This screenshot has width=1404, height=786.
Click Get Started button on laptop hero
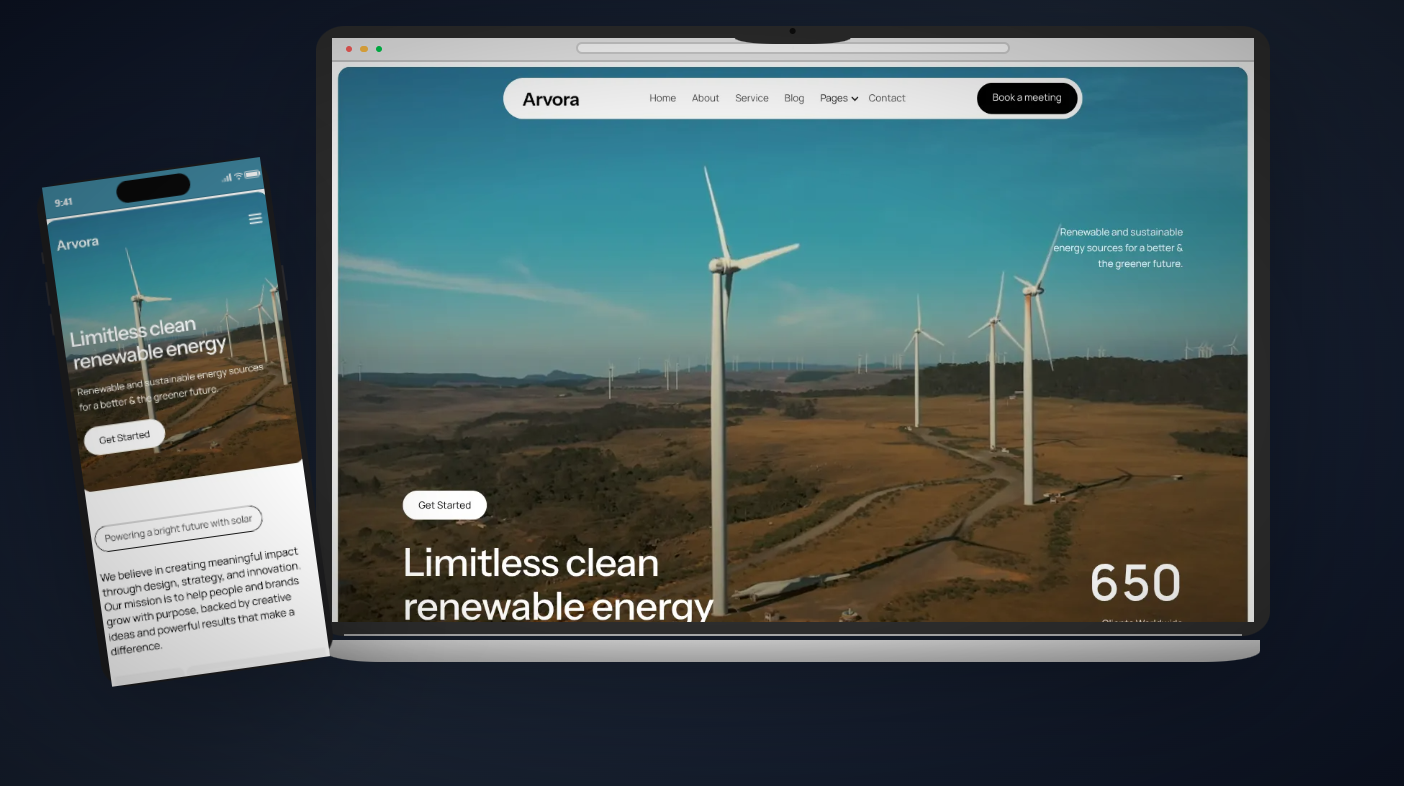coord(444,505)
